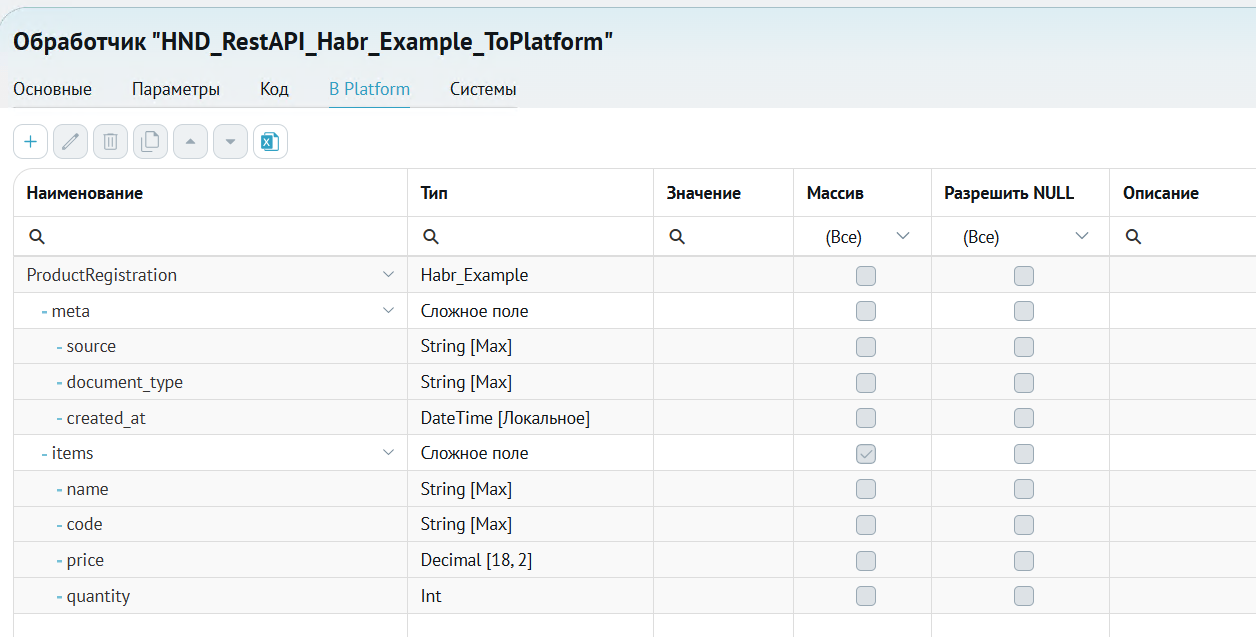Viewport: 1256px width, 637px height.
Task: Enable Разрешить NULL for meta row
Action: [x=1023, y=311]
